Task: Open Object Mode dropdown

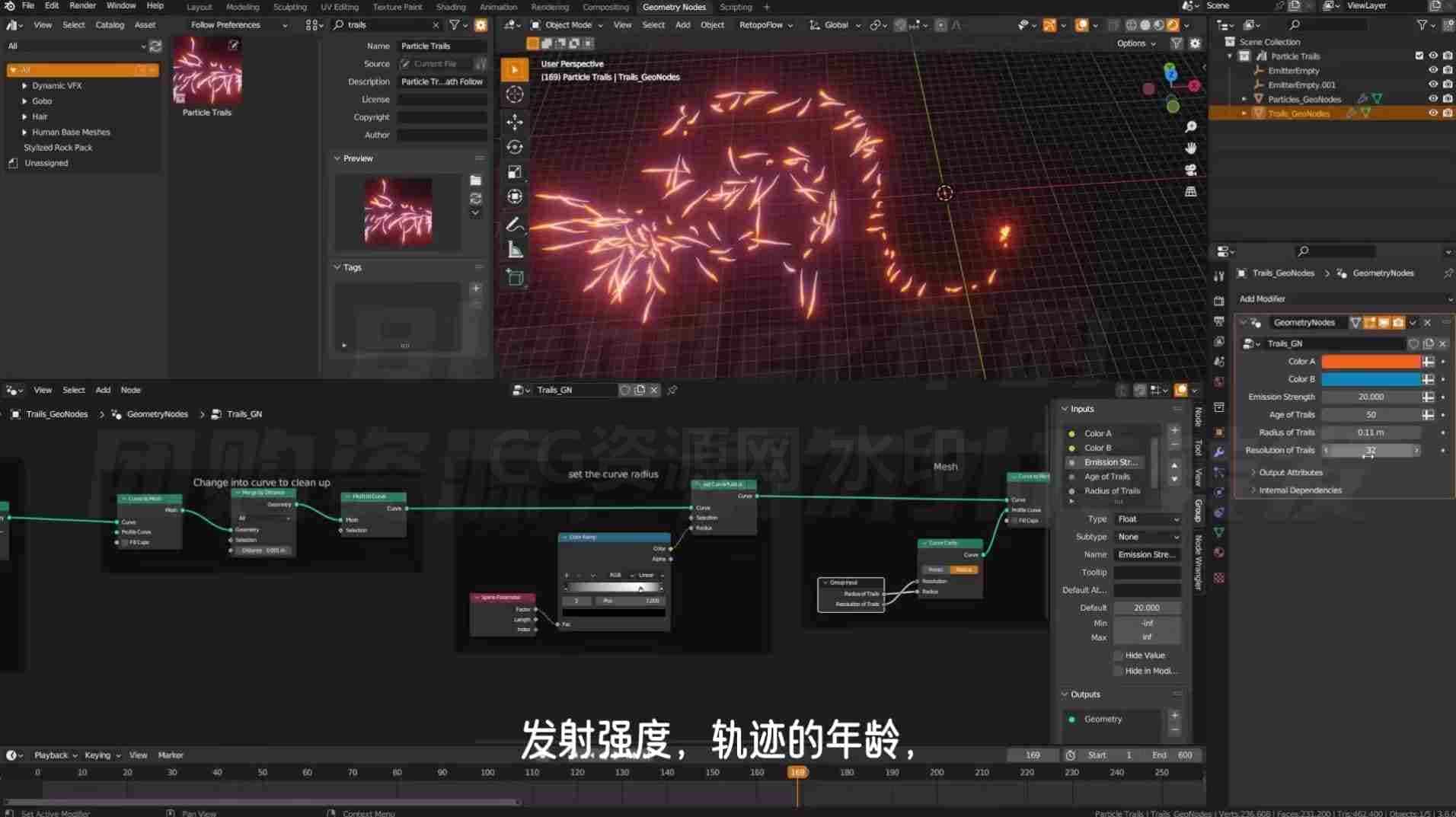Action: pyautogui.click(x=567, y=25)
